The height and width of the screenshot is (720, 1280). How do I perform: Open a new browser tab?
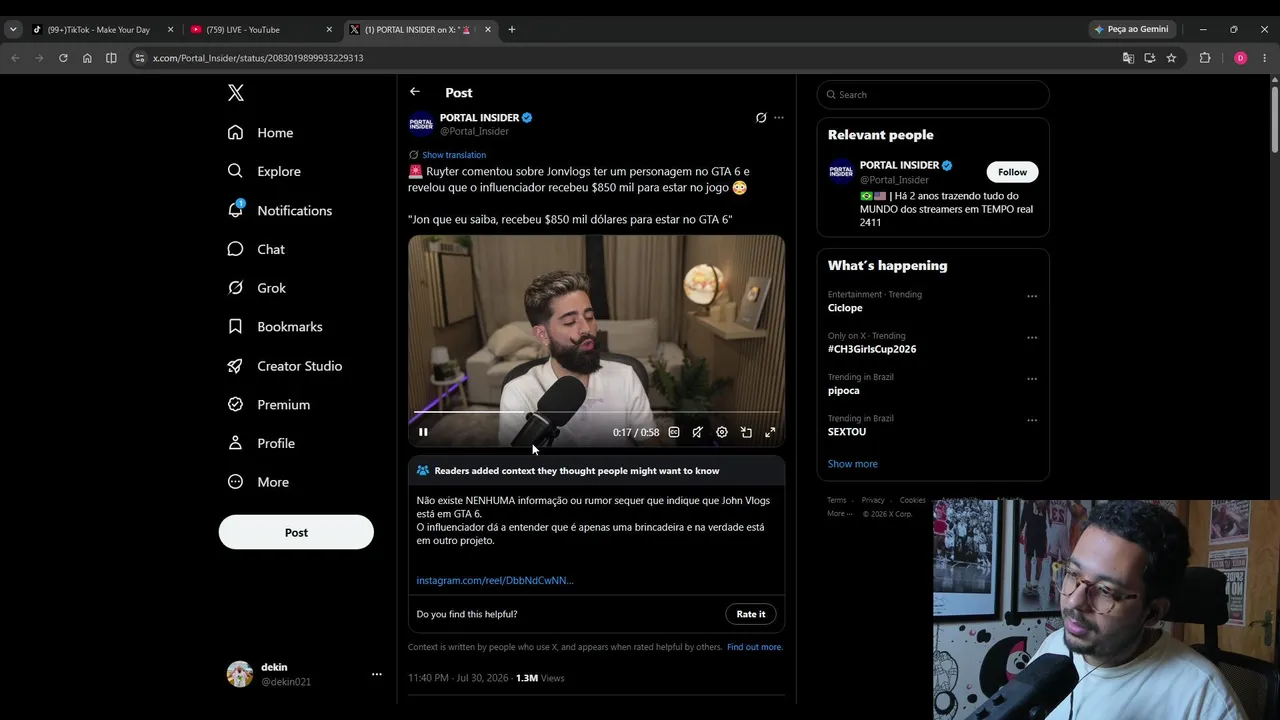512,30
